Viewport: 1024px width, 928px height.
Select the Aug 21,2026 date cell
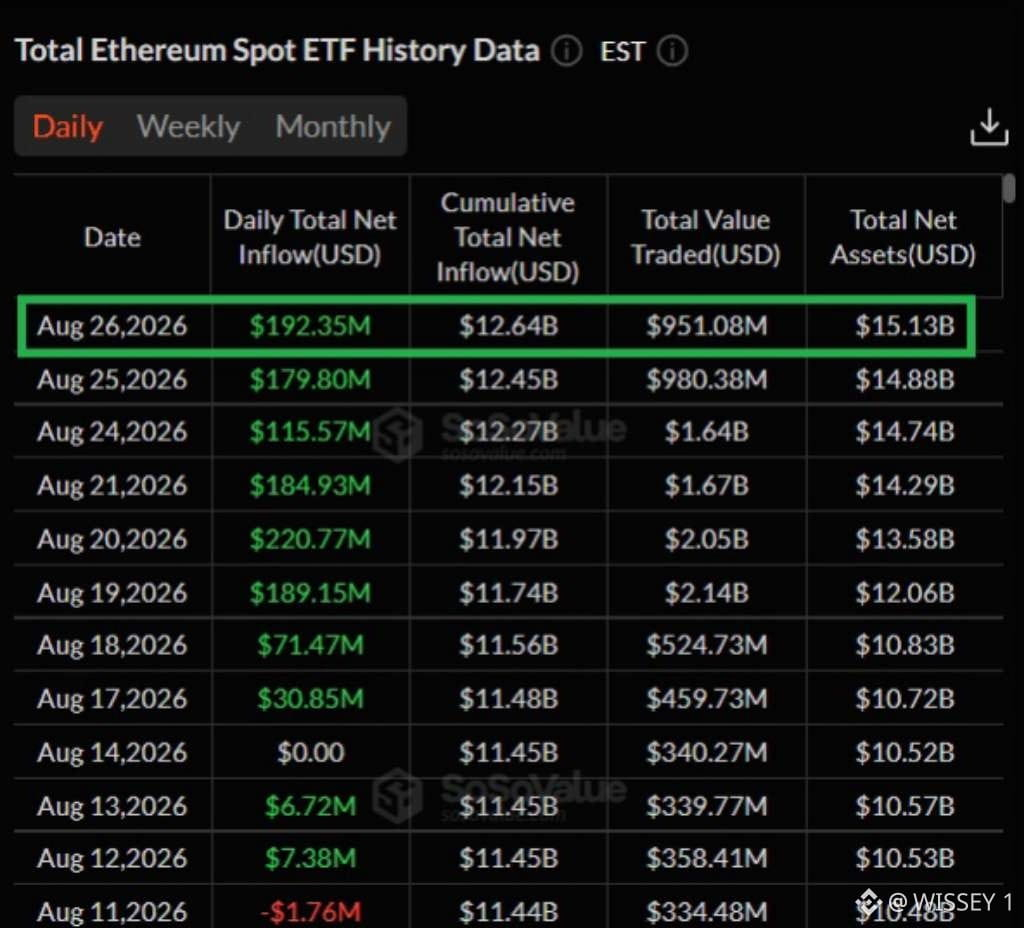coord(112,485)
